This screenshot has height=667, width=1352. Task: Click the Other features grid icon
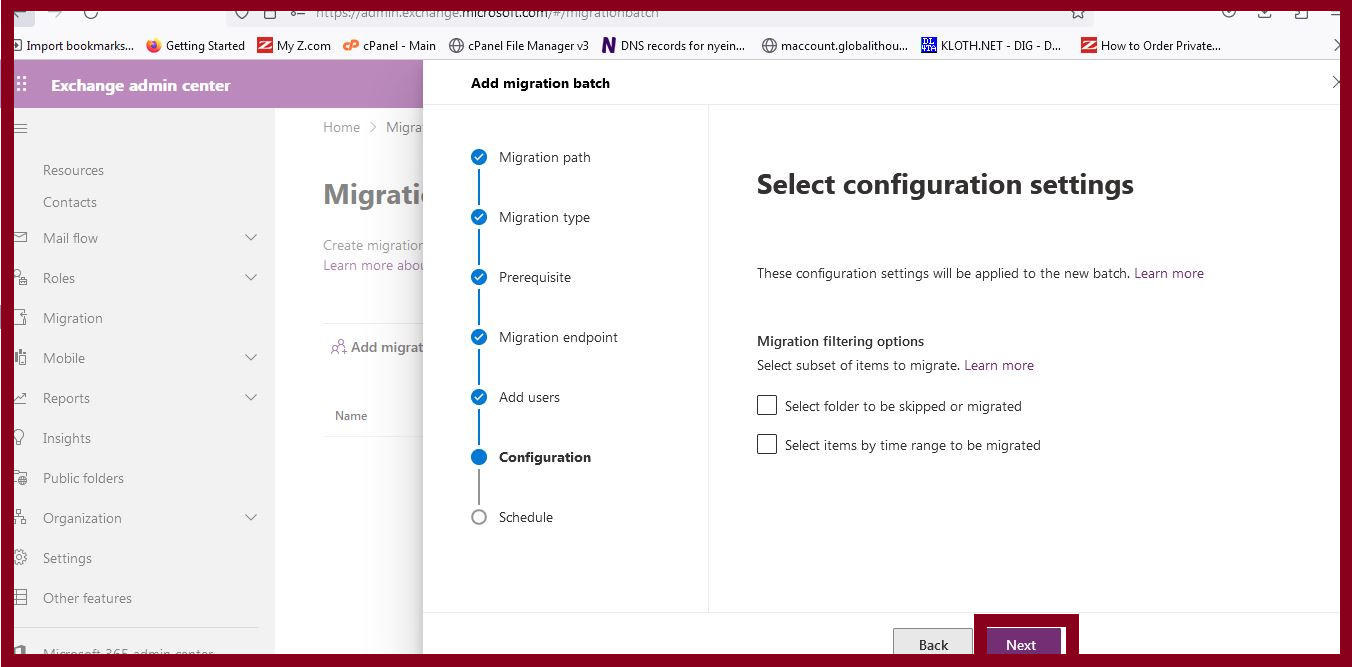[x=20, y=598]
